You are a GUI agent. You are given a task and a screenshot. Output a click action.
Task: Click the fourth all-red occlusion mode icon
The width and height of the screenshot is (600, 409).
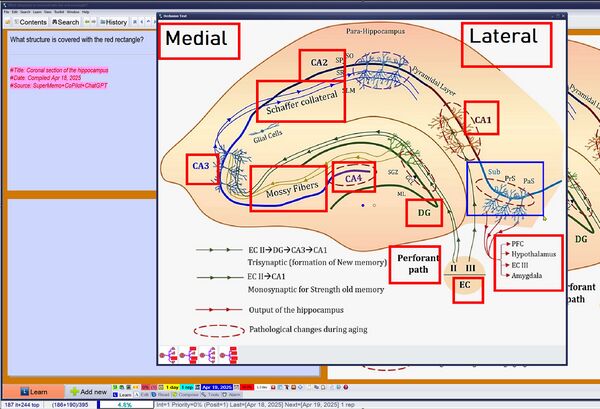click(x=228, y=355)
